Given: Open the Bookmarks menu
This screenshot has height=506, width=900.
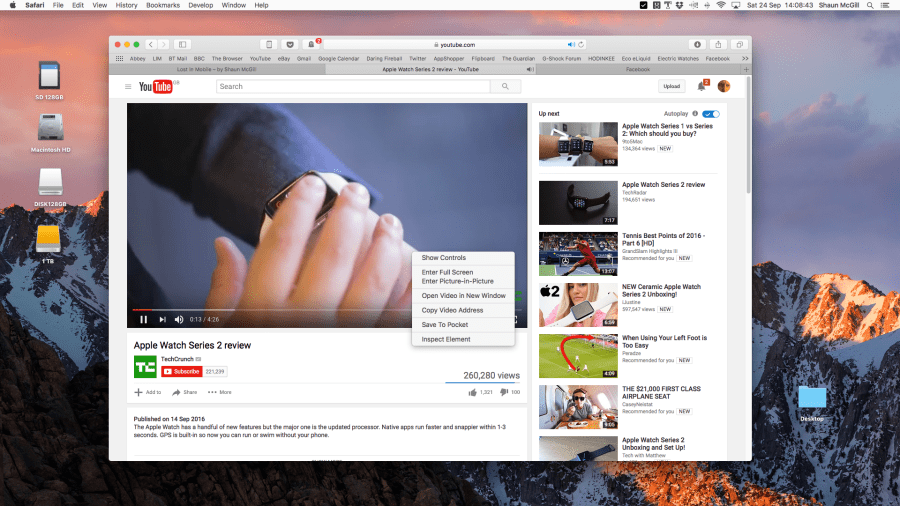Looking at the screenshot, I should 163,5.
